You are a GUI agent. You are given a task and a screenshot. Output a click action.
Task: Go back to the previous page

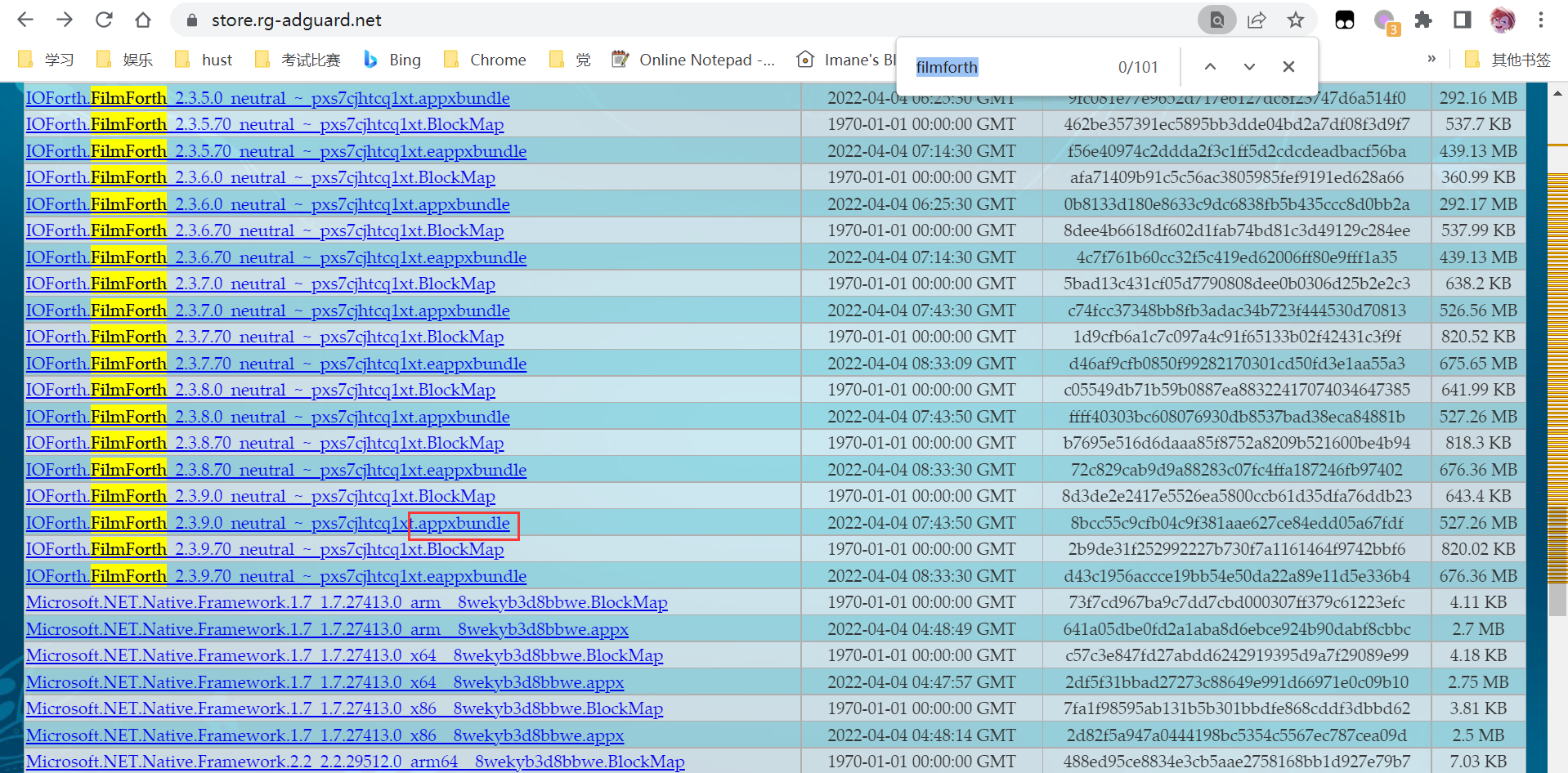tap(25, 20)
